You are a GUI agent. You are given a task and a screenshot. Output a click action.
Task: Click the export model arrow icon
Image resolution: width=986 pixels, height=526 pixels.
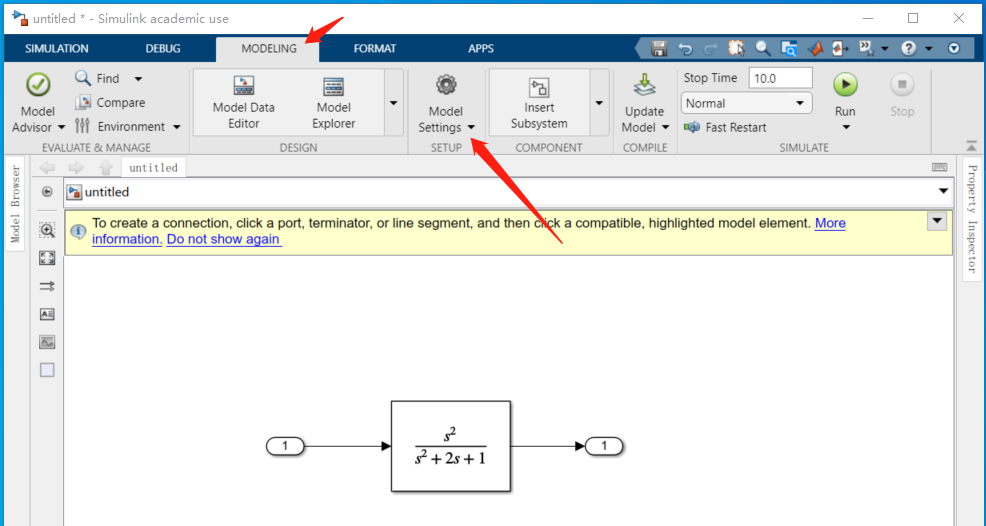(841, 48)
